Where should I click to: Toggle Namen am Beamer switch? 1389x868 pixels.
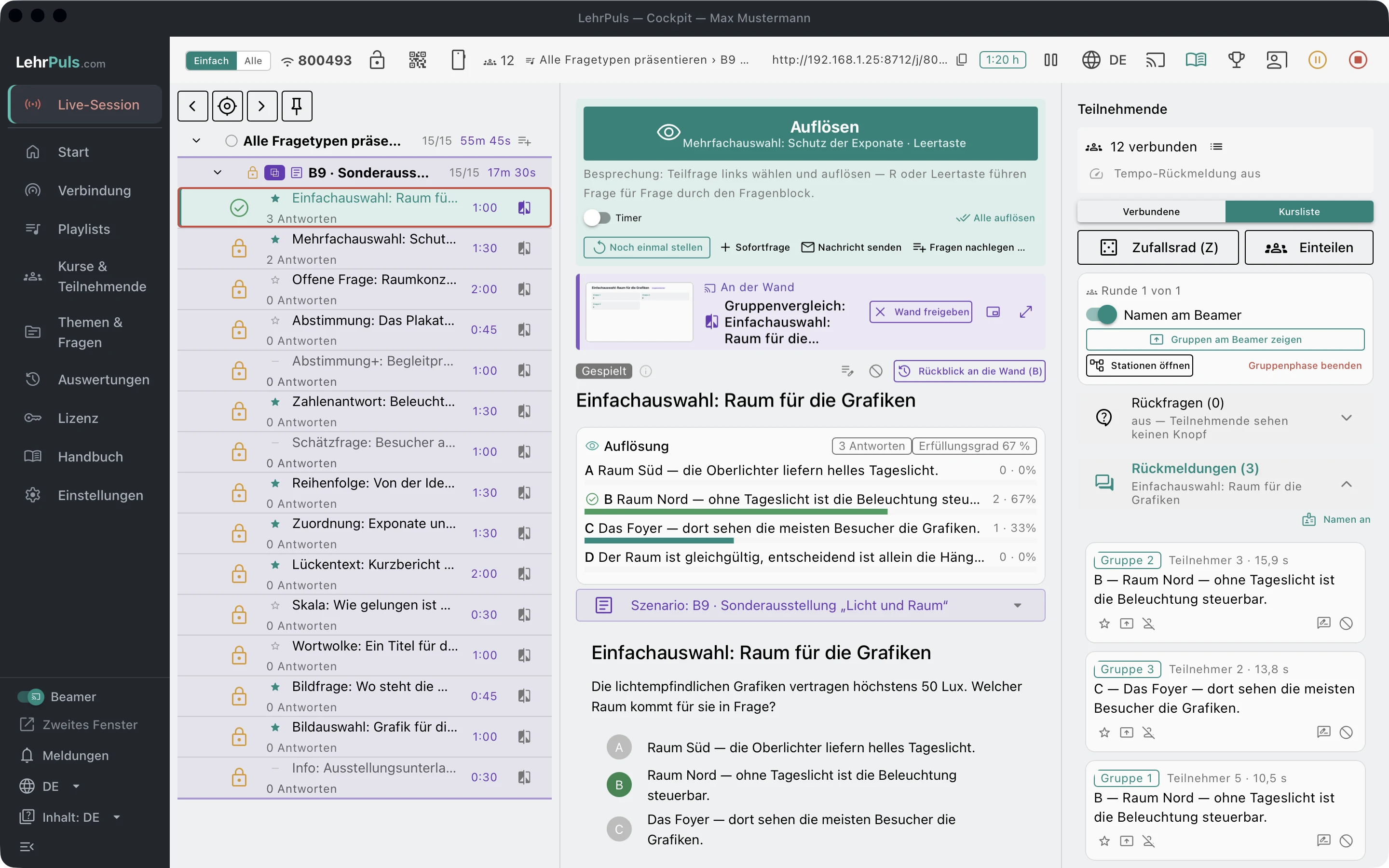[x=1101, y=314]
